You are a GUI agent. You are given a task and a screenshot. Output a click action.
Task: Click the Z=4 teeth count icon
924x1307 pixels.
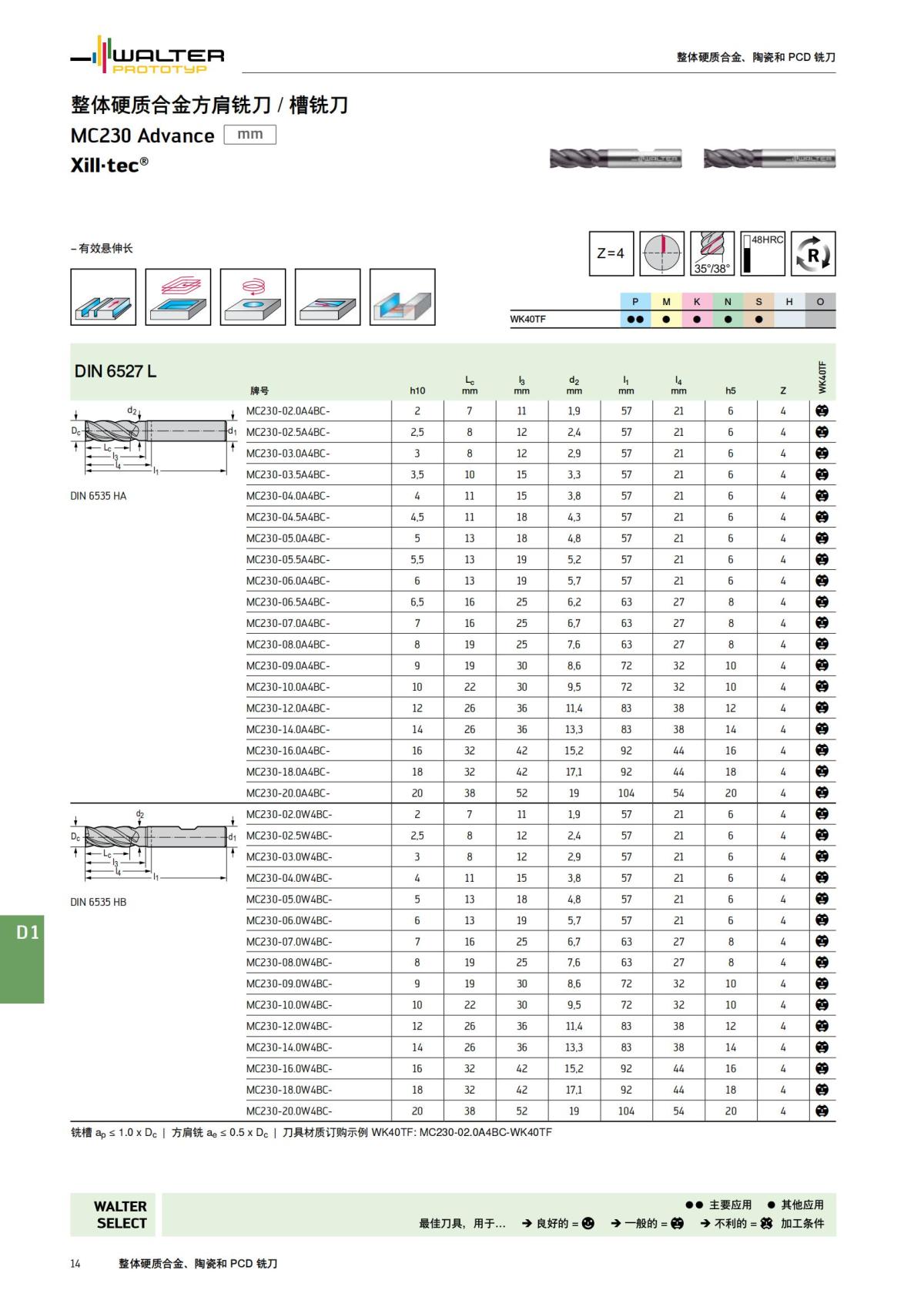[611, 253]
